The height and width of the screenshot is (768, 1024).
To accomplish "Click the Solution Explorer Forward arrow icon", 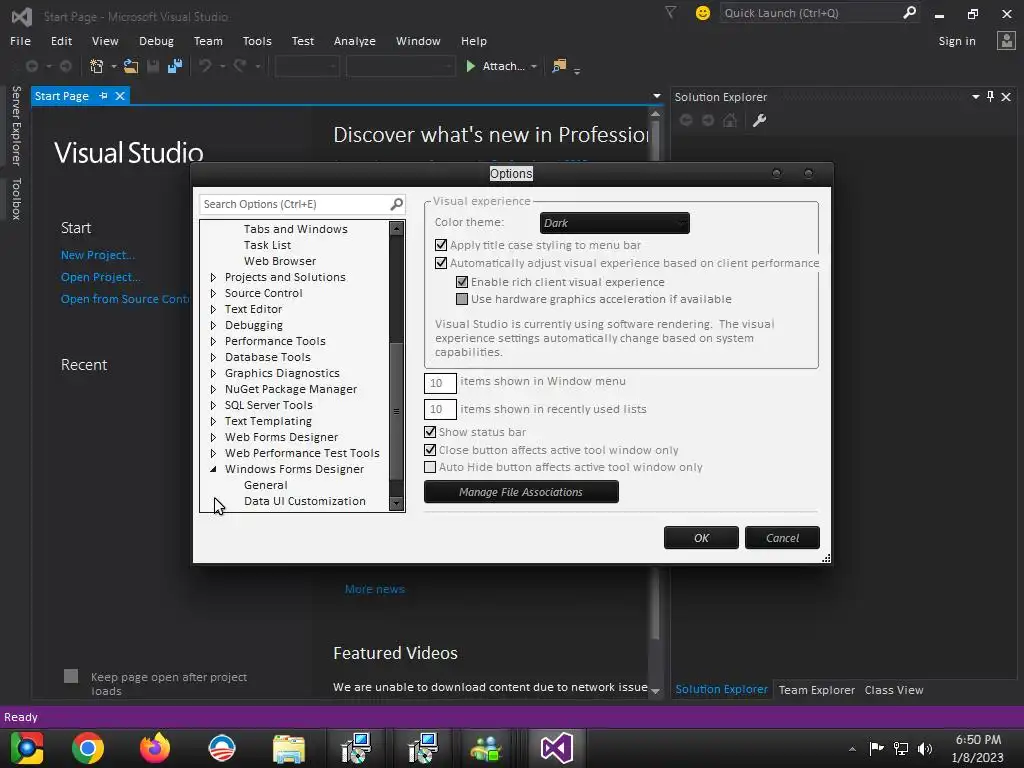I will 708,120.
